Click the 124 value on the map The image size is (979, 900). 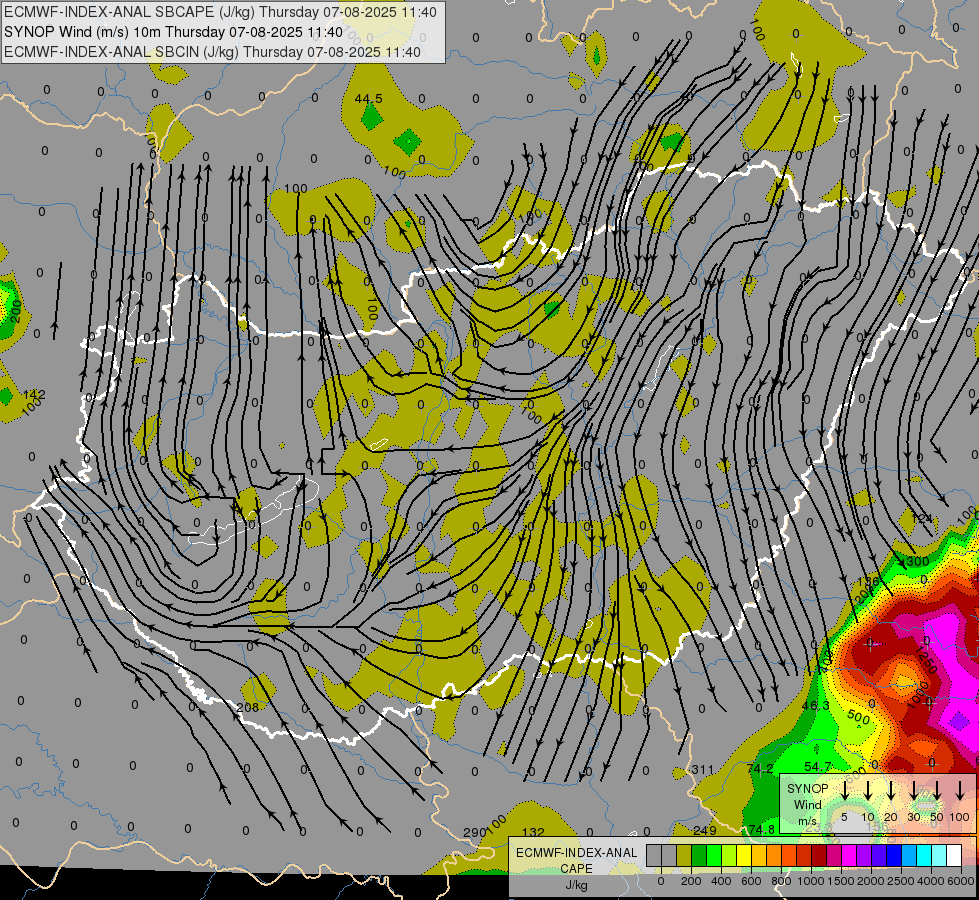pyautogui.click(x=922, y=518)
